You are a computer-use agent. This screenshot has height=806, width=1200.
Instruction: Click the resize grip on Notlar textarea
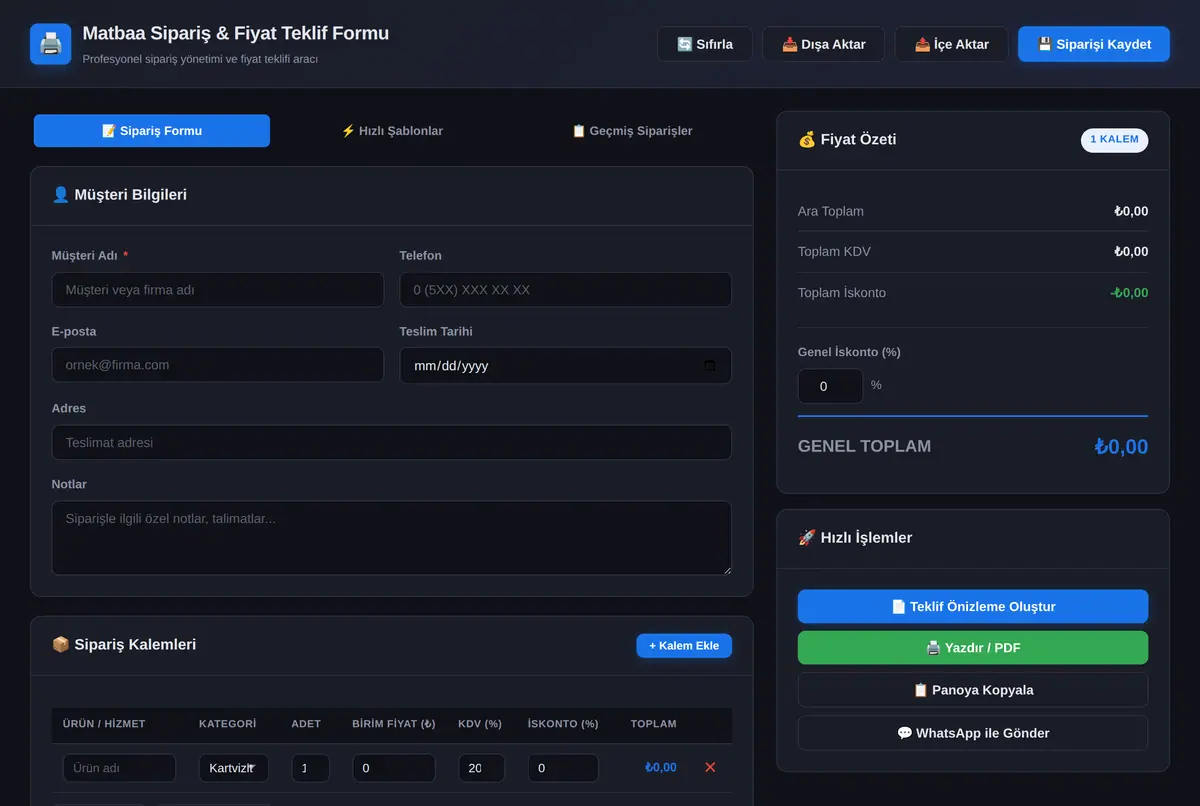point(726,569)
